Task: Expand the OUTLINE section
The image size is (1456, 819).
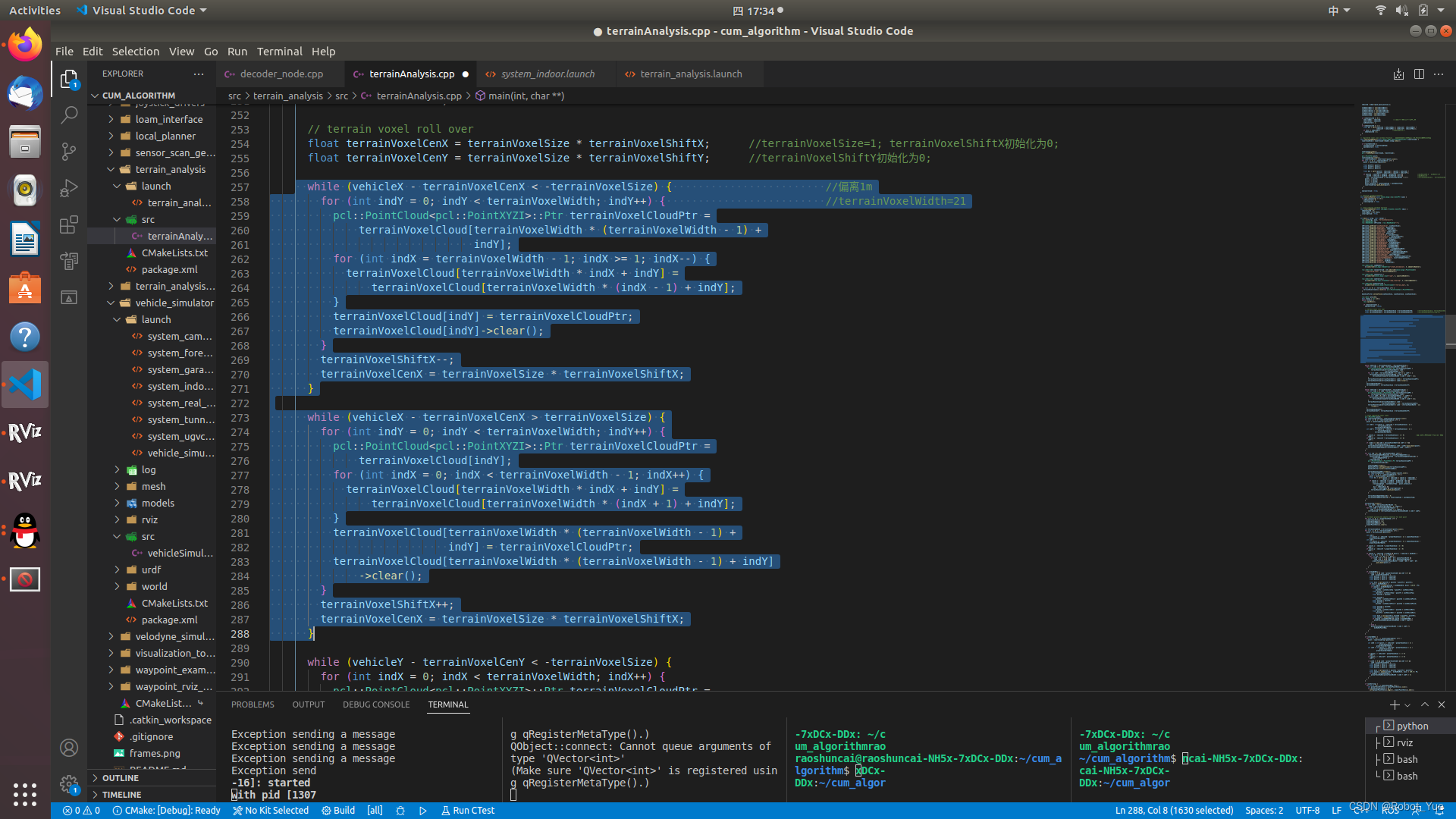Action: 152,778
